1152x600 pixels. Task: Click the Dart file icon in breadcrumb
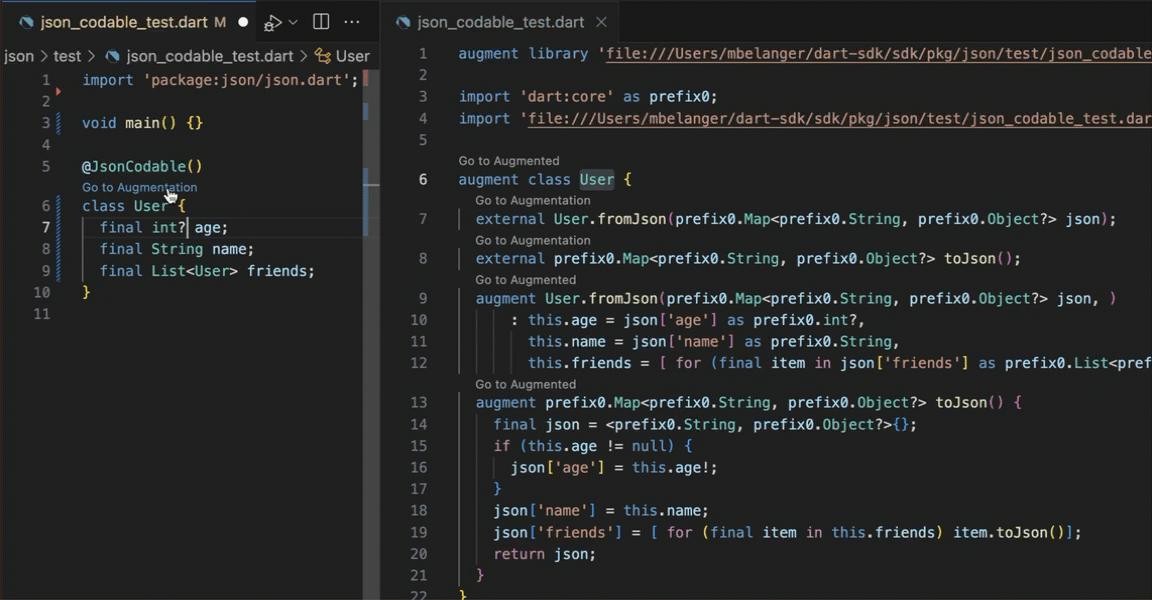tap(113, 56)
